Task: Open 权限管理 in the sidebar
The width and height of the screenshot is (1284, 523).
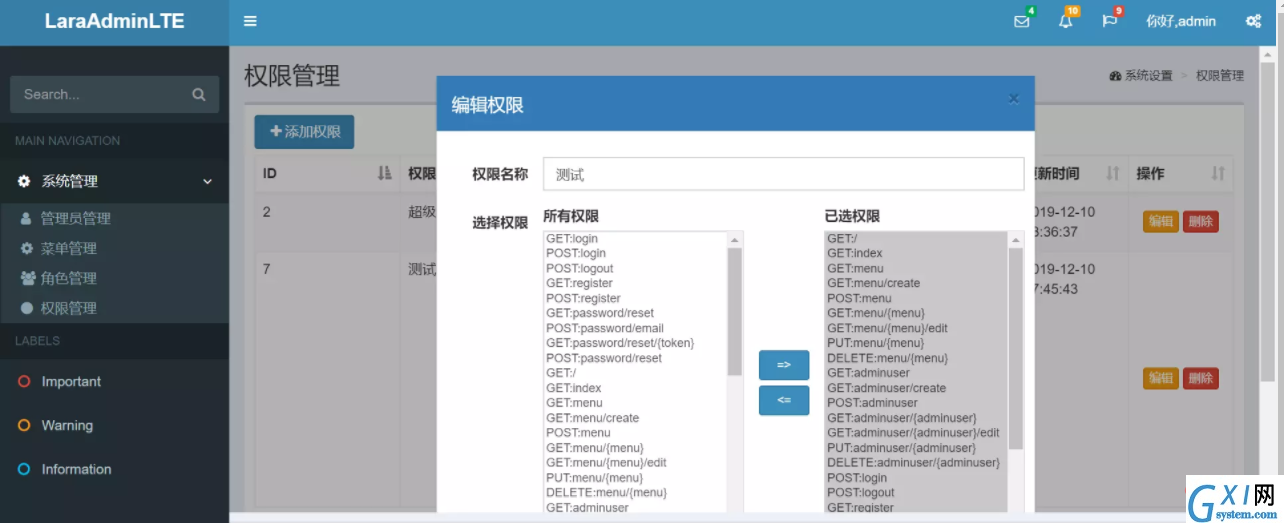Action: coord(68,309)
